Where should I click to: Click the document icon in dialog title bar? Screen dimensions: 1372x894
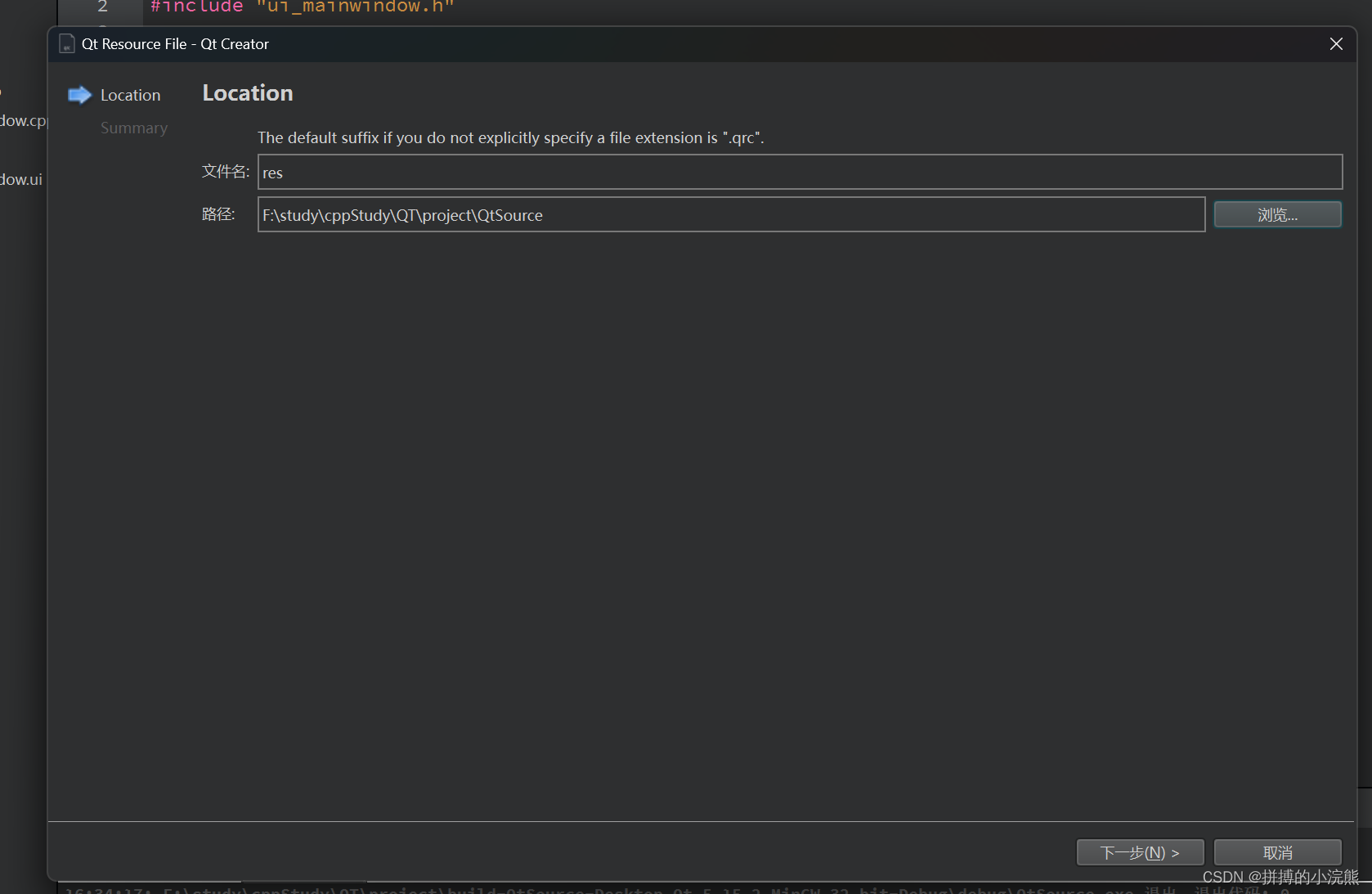tap(67, 44)
